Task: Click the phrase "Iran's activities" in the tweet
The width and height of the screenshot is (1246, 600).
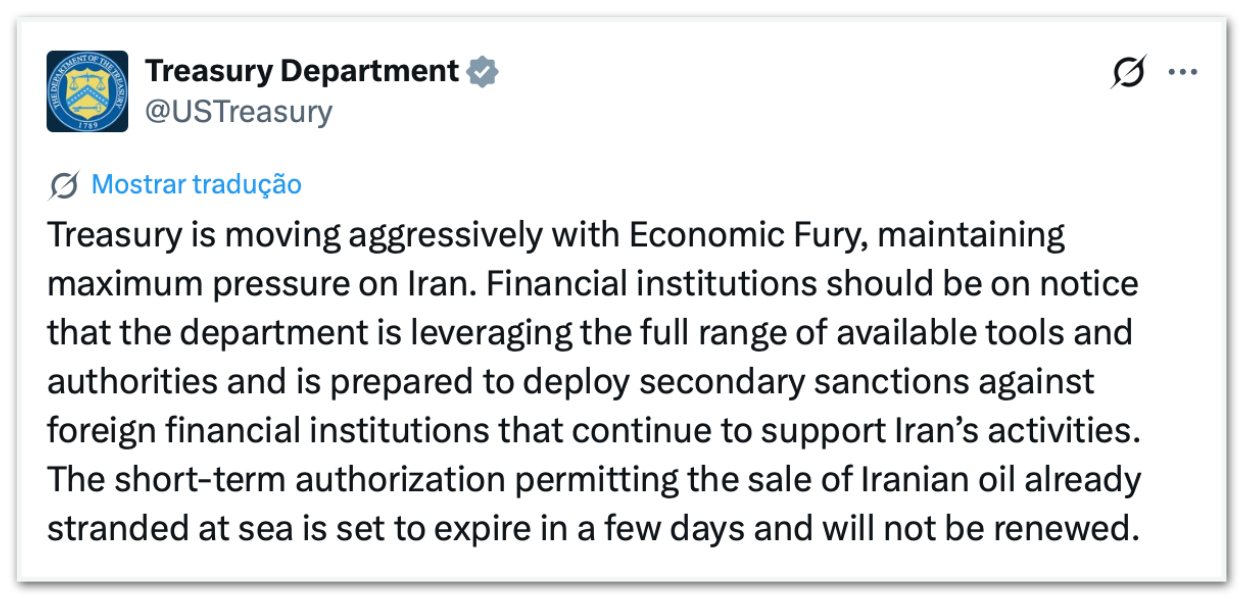Action: pos(1040,431)
